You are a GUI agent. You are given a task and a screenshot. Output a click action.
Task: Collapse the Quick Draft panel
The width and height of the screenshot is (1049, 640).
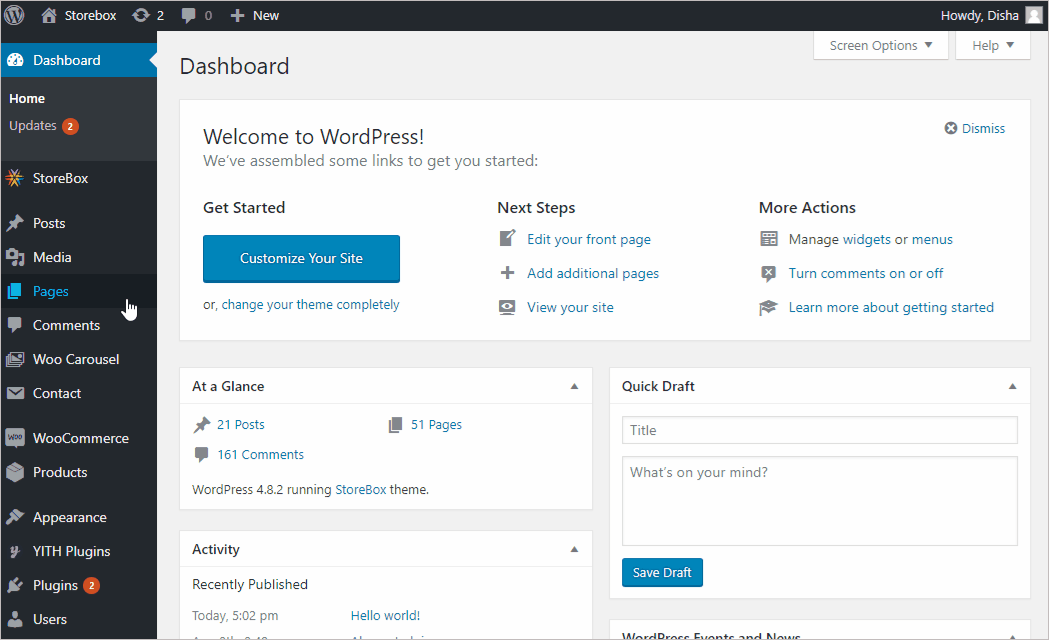pos(1012,386)
